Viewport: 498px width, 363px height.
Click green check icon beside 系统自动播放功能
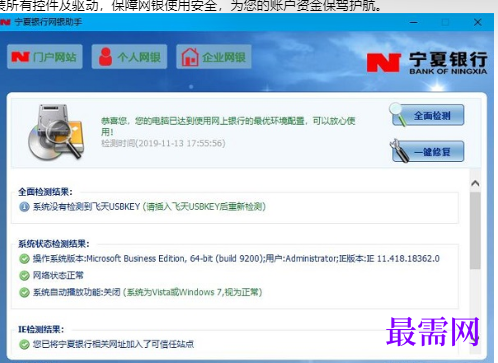(24, 293)
